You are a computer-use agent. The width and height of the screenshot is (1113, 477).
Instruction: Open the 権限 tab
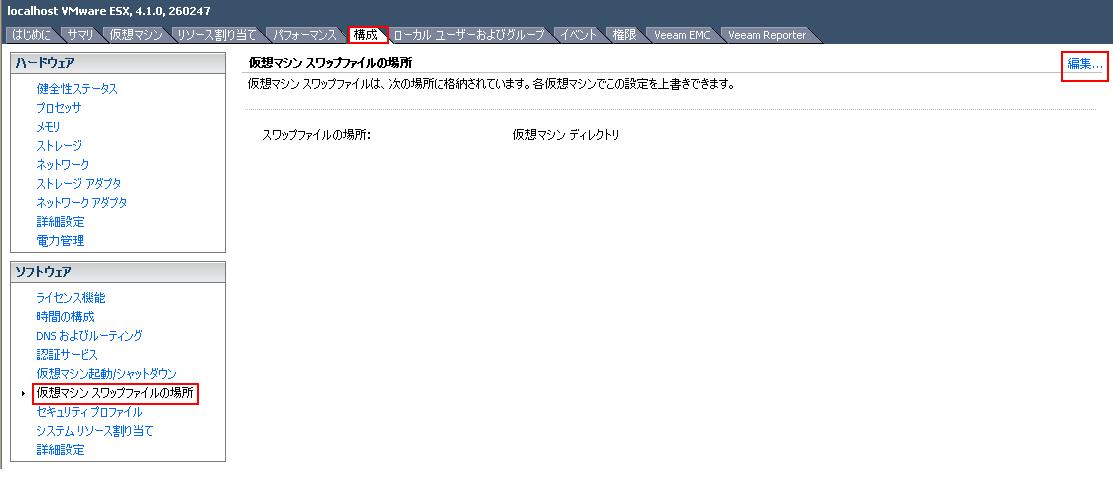pyautogui.click(x=625, y=35)
